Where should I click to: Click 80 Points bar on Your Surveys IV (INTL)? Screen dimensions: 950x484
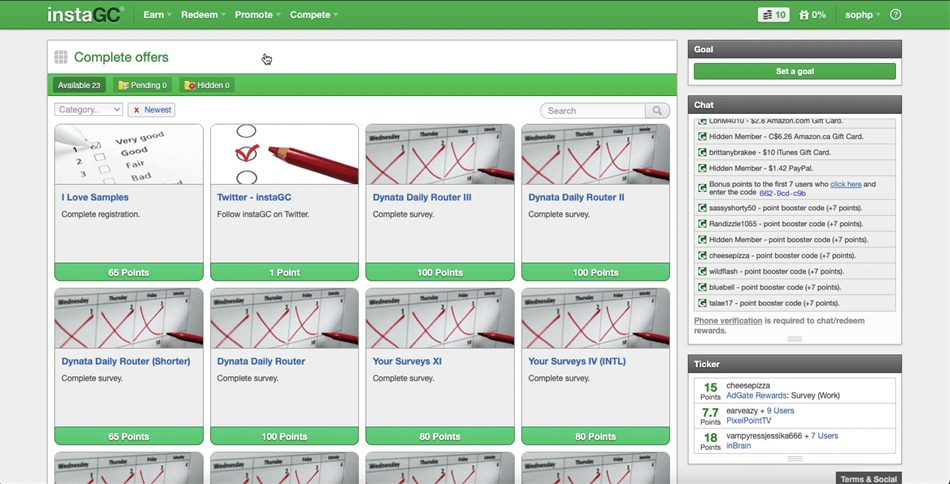(596, 436)
